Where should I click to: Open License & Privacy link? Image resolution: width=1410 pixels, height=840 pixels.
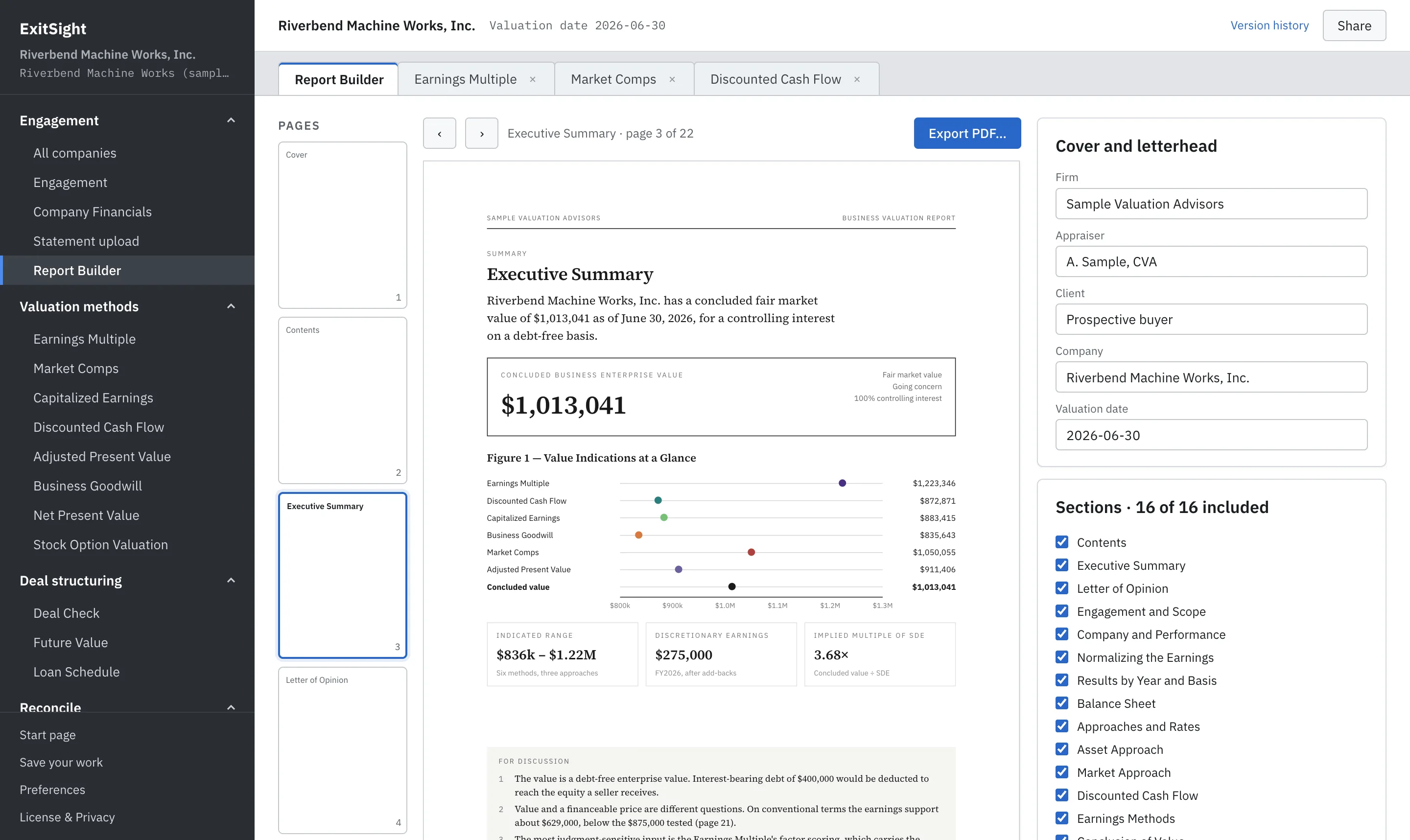pyautogui.click(x=67, y=817)
